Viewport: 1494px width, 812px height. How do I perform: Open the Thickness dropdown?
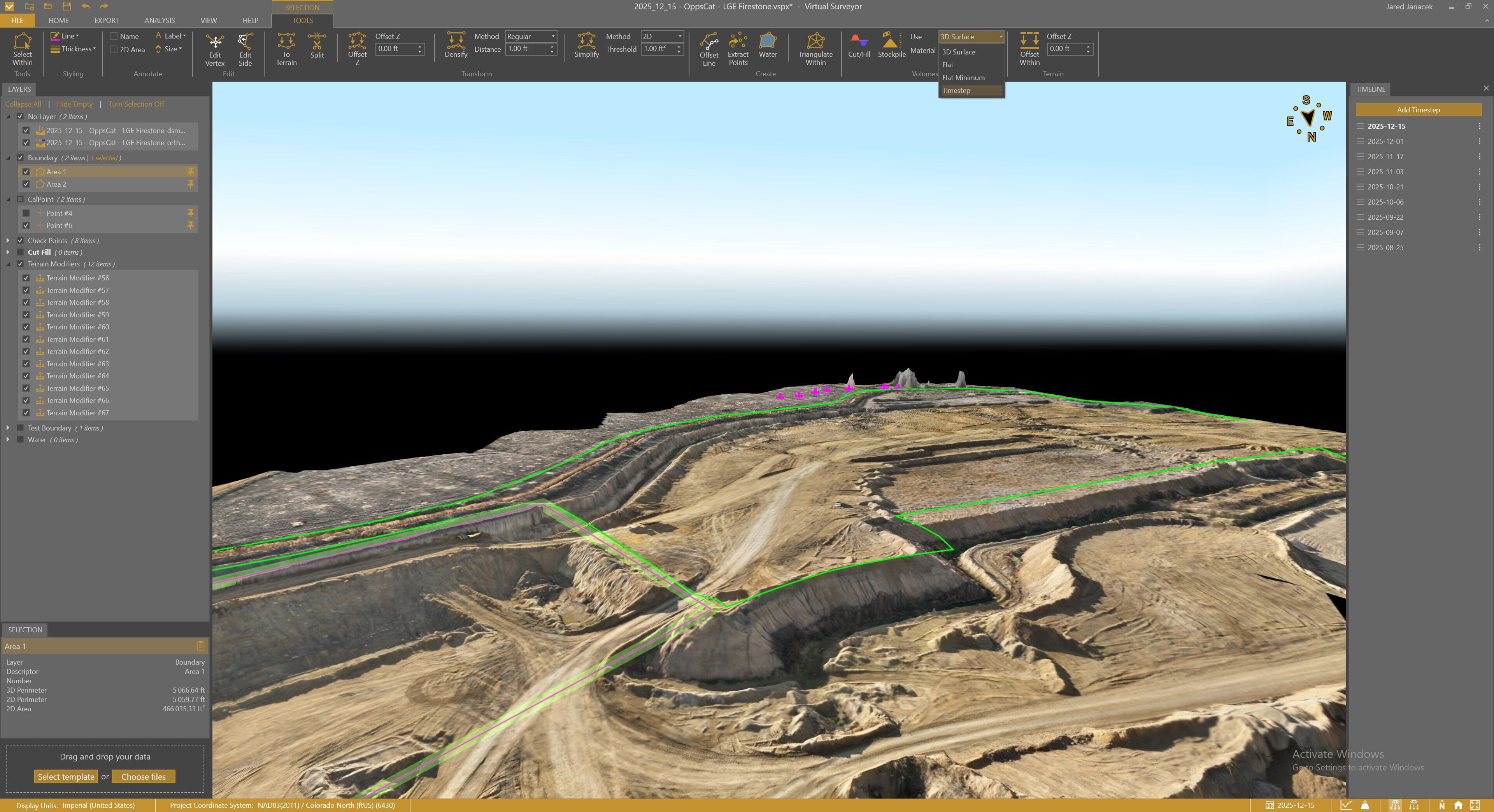point(73,49)
